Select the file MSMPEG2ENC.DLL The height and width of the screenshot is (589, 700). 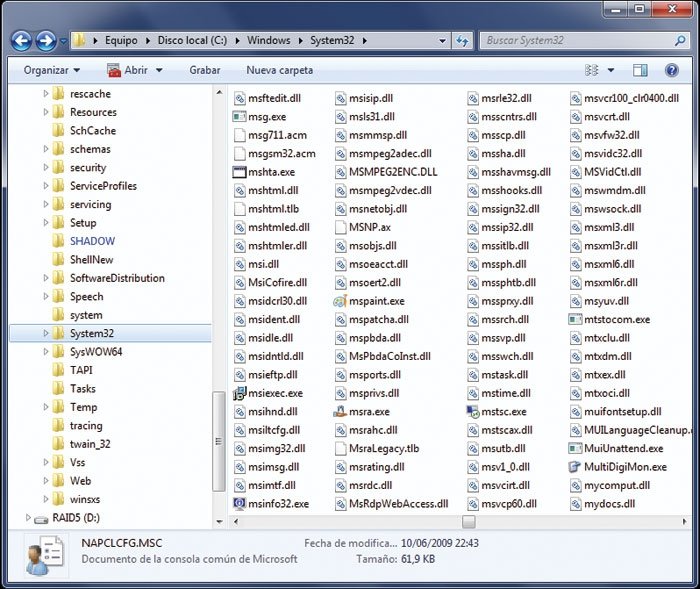(x=386, y=172)
